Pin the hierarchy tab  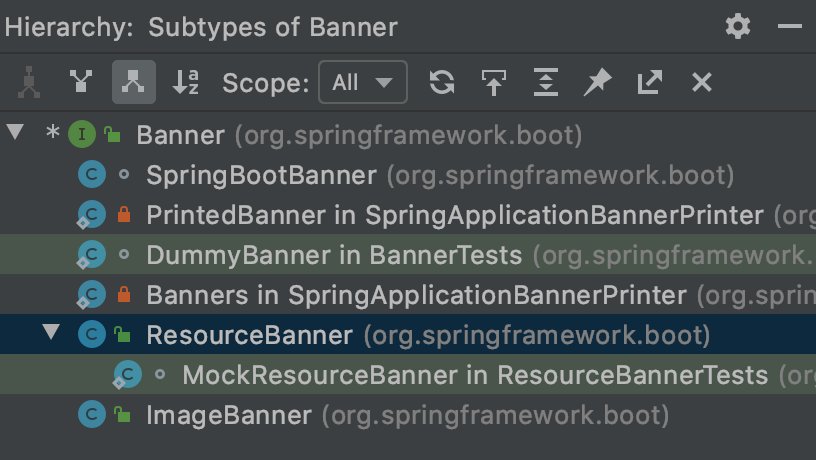(x=597, y=83)
